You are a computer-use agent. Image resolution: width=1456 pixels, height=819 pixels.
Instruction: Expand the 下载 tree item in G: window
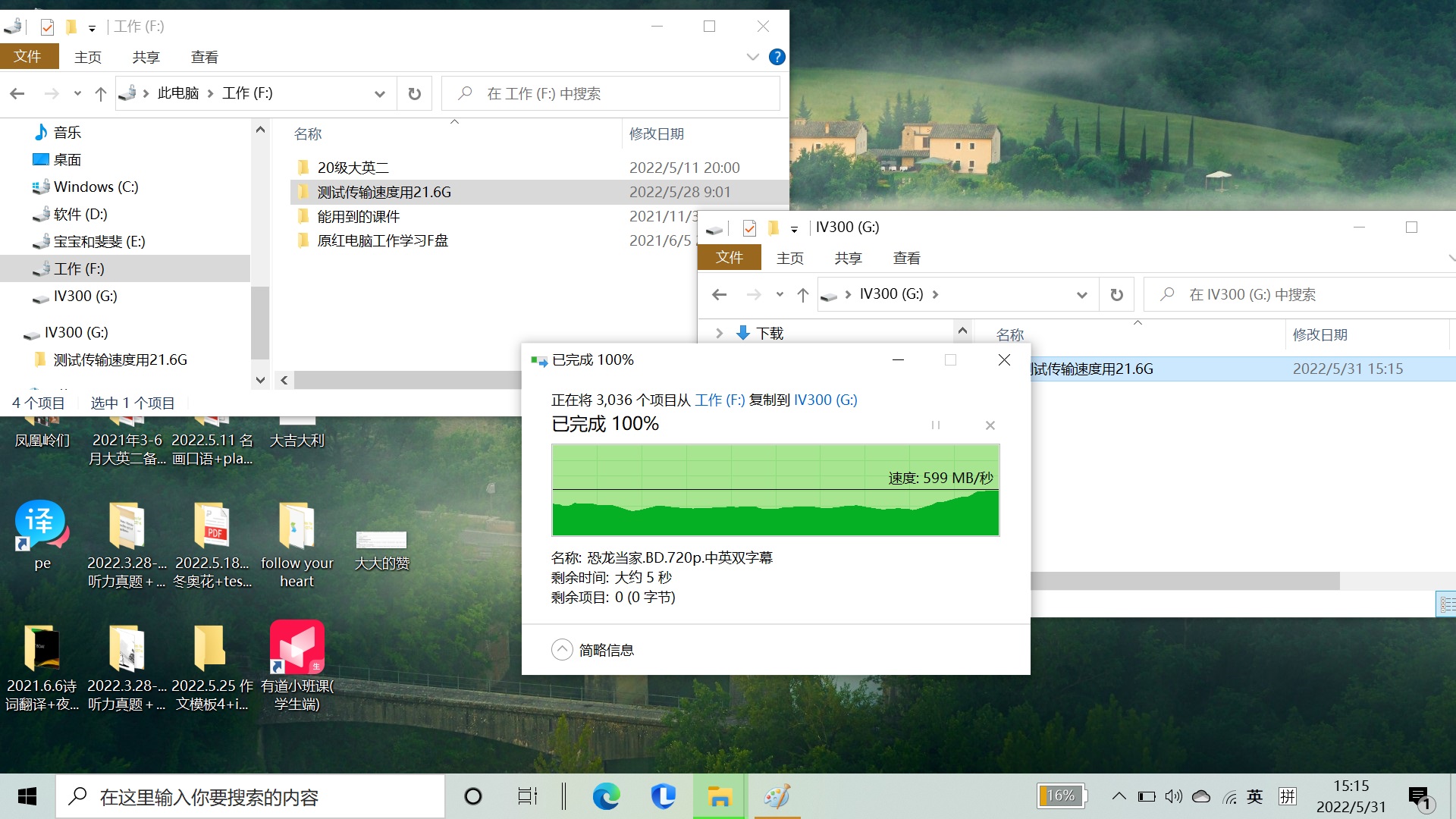coord(719,333)
